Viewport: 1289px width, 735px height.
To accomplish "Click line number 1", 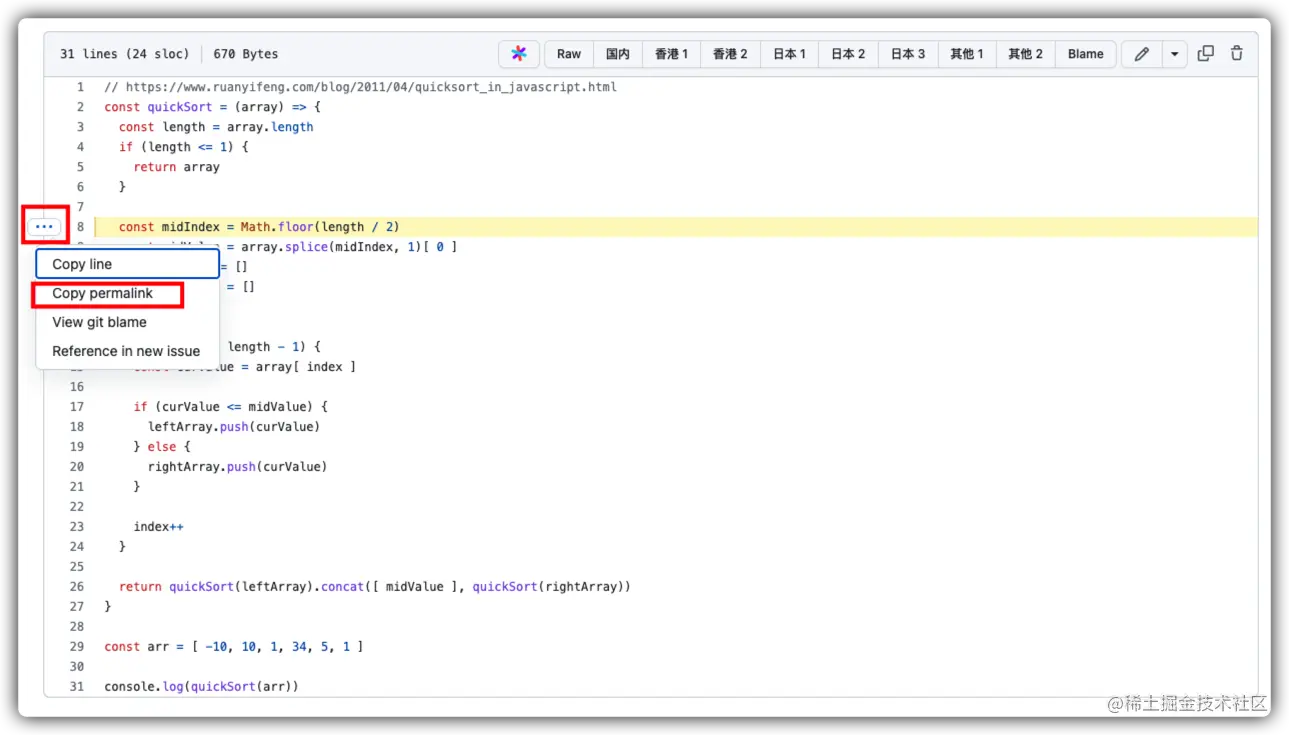I will pyautogui.click(x=81, y=87).
